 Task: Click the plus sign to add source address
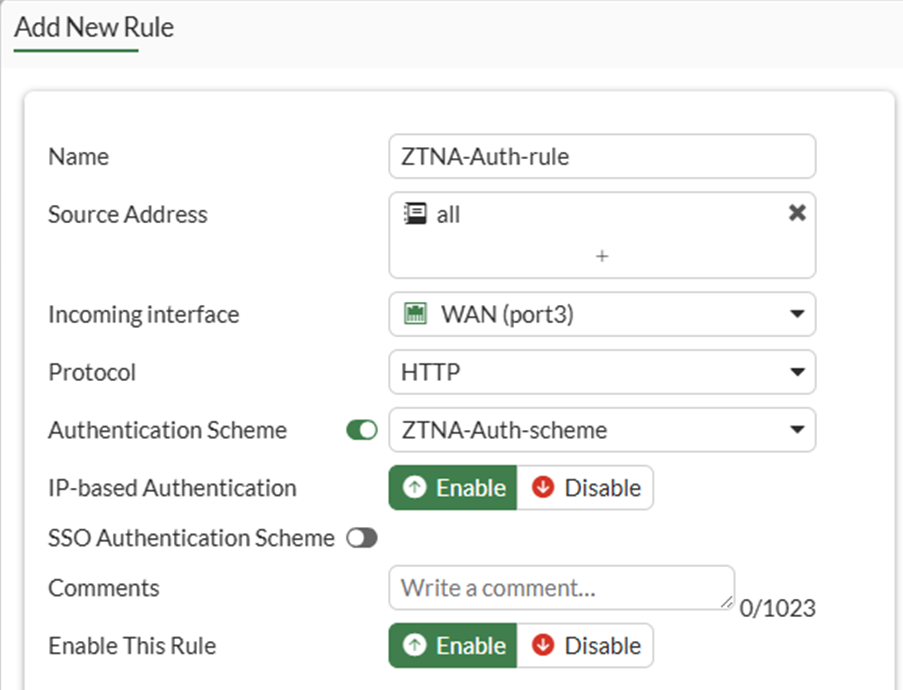[602, 256]
